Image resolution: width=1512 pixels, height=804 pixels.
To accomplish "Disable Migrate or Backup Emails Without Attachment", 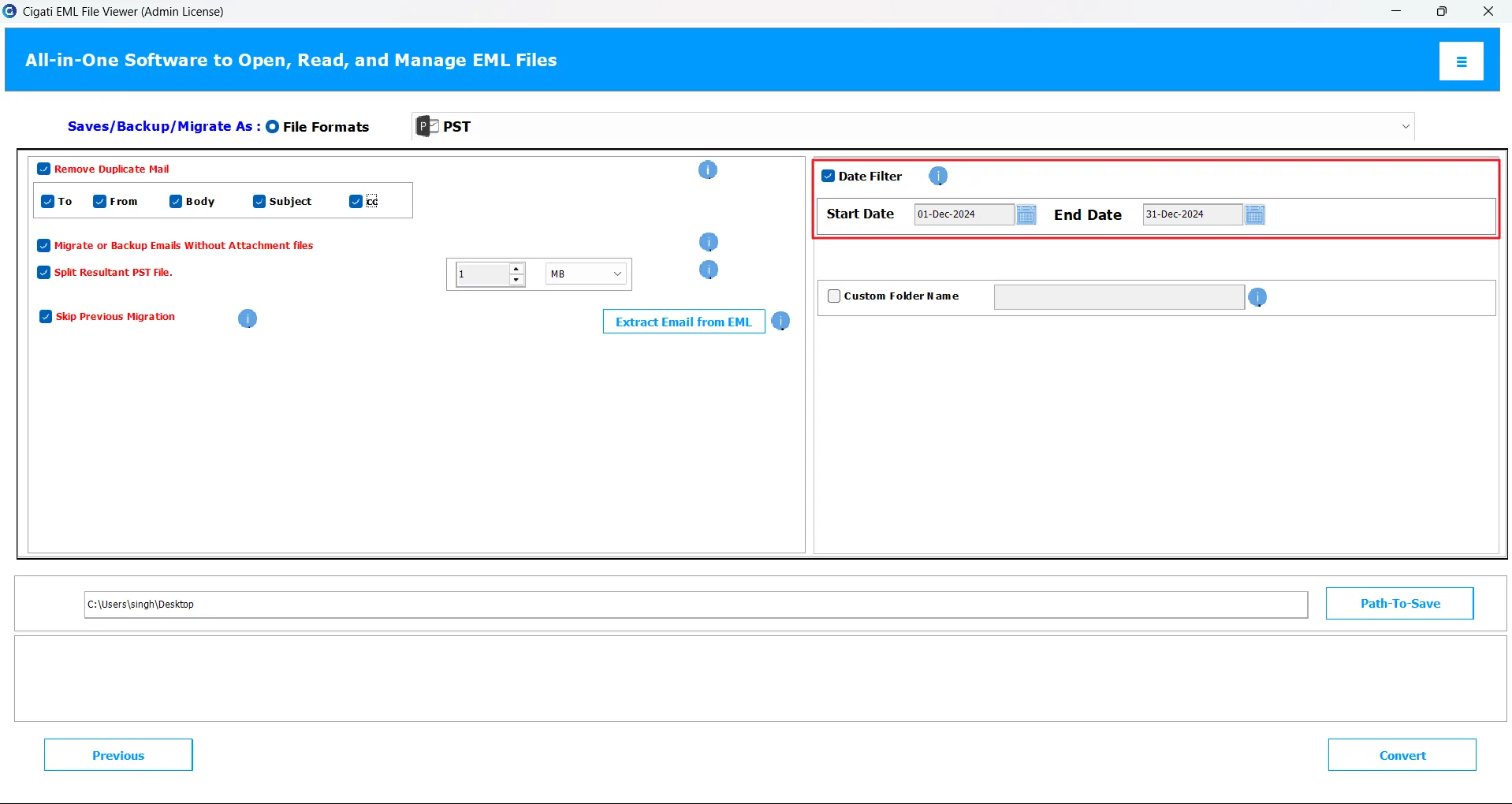I will coord(44,246).
